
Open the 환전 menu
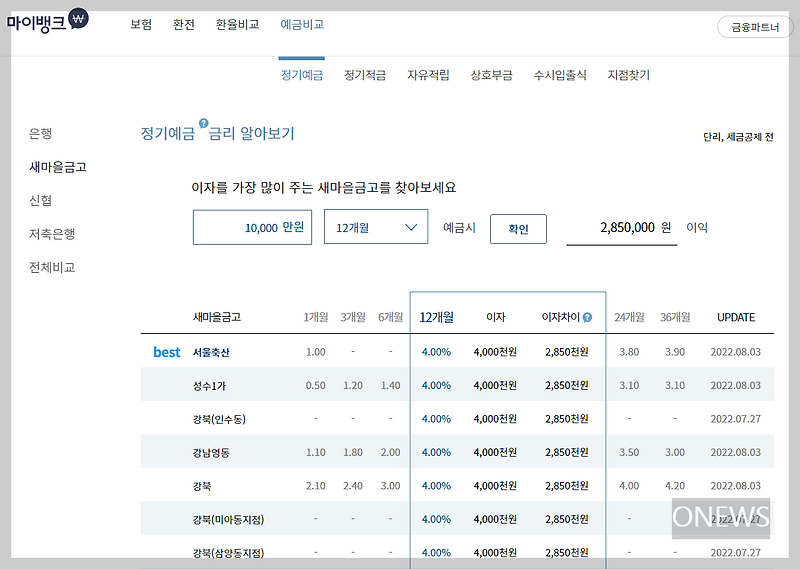pos(184,24)
